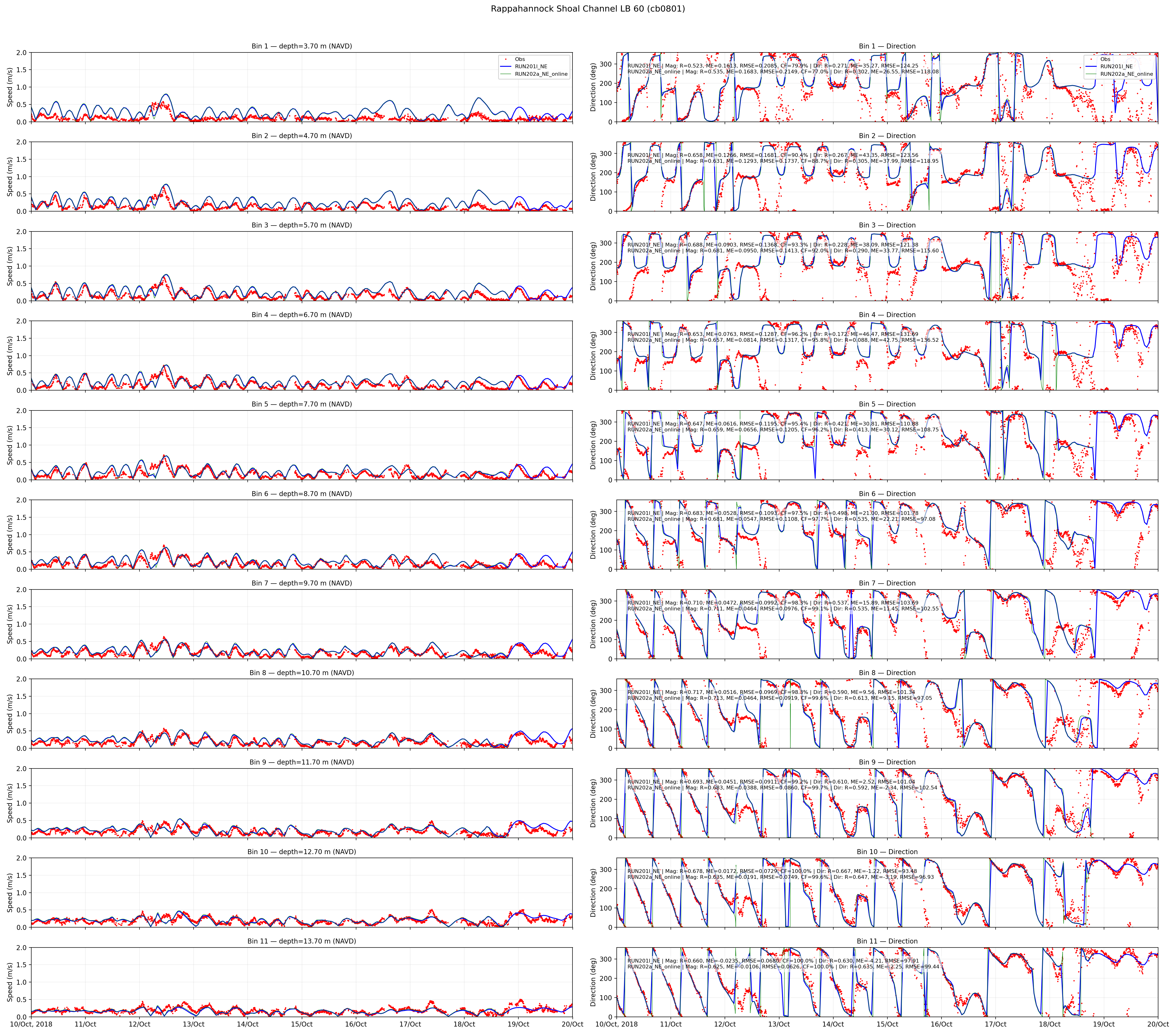Select the "Bin 4 — Direction" plot title
1176x1035 pixels.
[887, 315]
